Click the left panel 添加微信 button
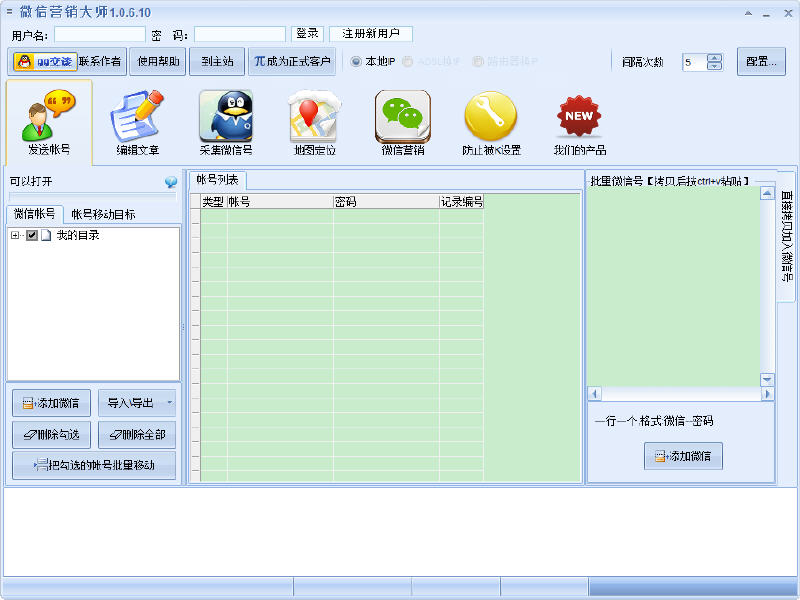This screenshot has width=800, height=600. (52, 403)
